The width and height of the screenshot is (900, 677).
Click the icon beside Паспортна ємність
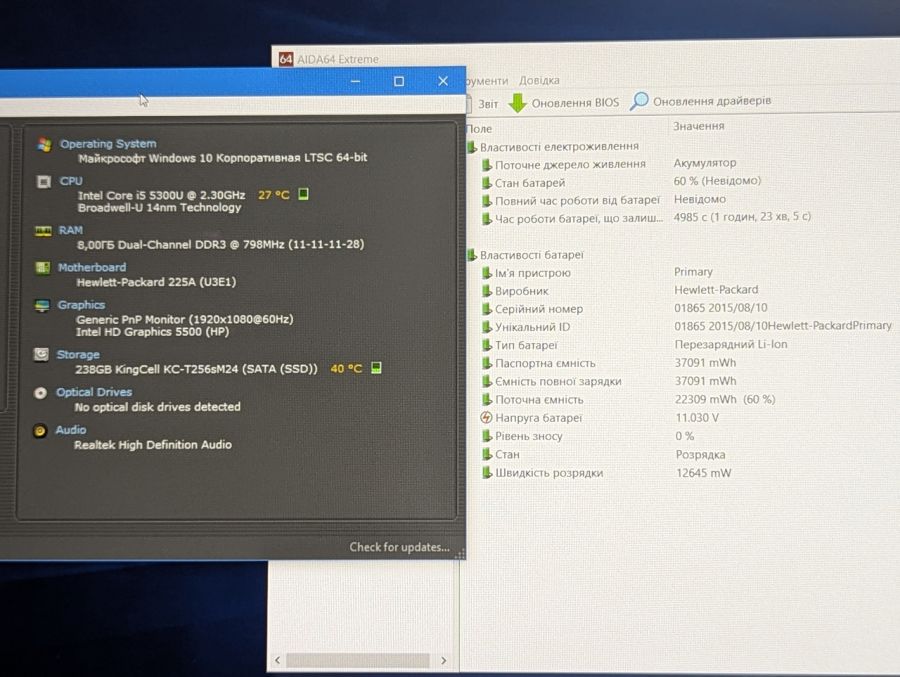pyautogui.click(x=487, y=363)
